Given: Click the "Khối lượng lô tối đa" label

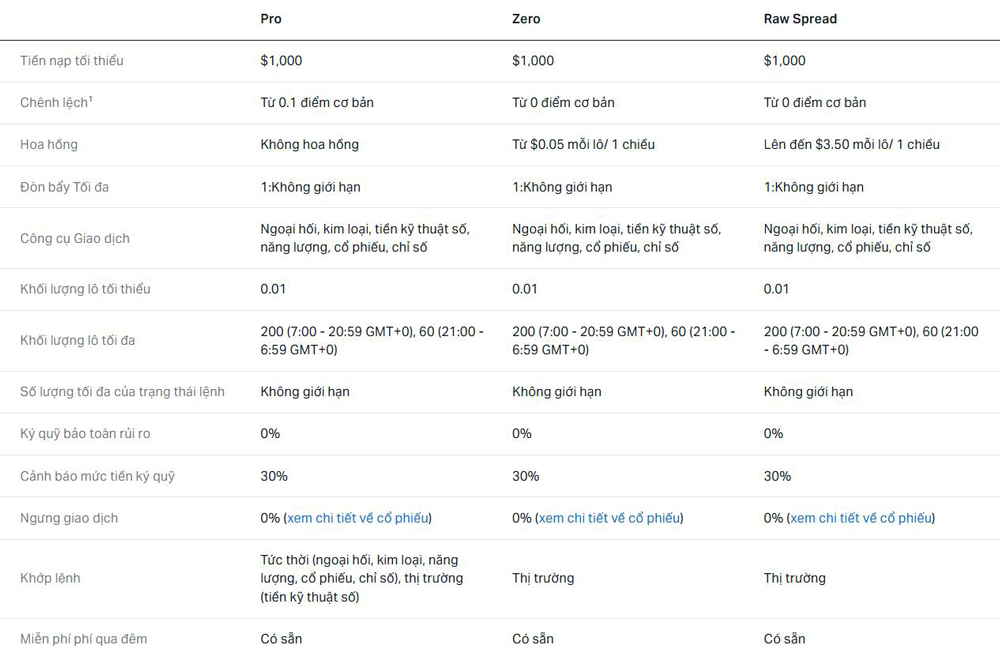Looking at the screenshot, I should point(77,341).
